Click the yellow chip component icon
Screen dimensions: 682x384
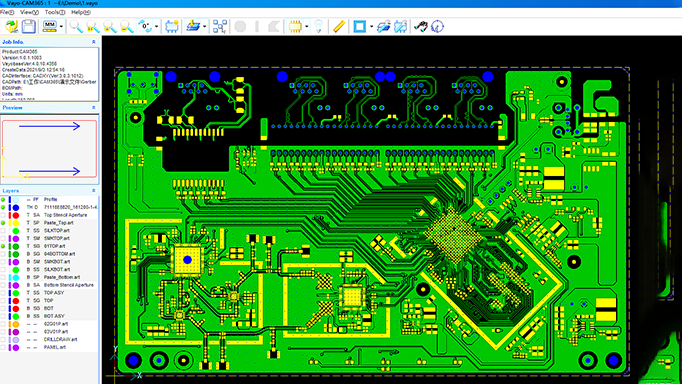click(295, 27)
